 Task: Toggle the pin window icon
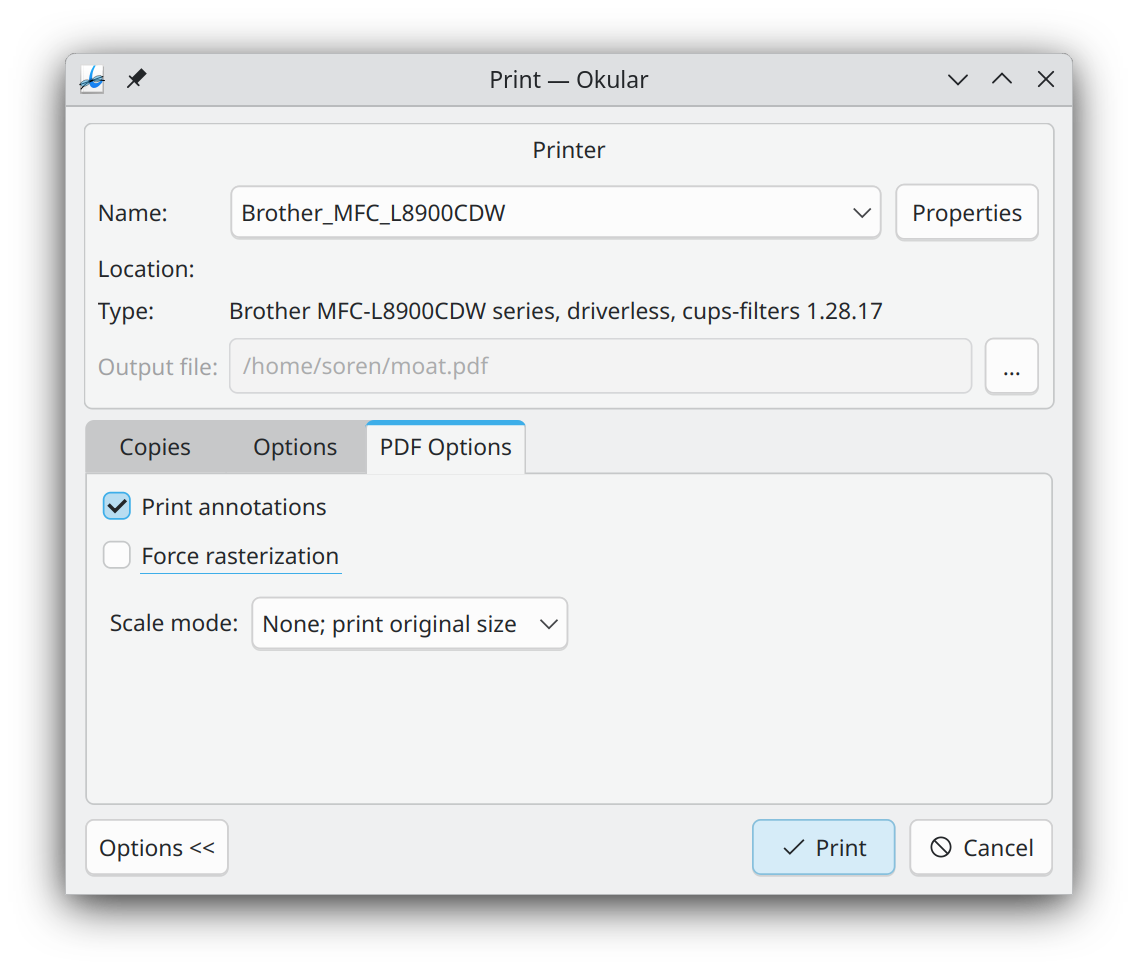click(x=136, y=78)
